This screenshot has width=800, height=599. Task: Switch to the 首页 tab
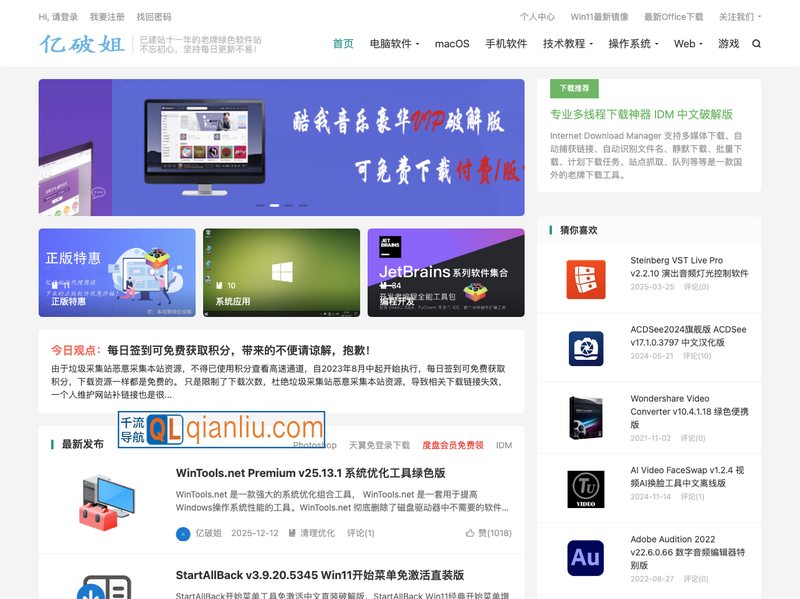342,44
